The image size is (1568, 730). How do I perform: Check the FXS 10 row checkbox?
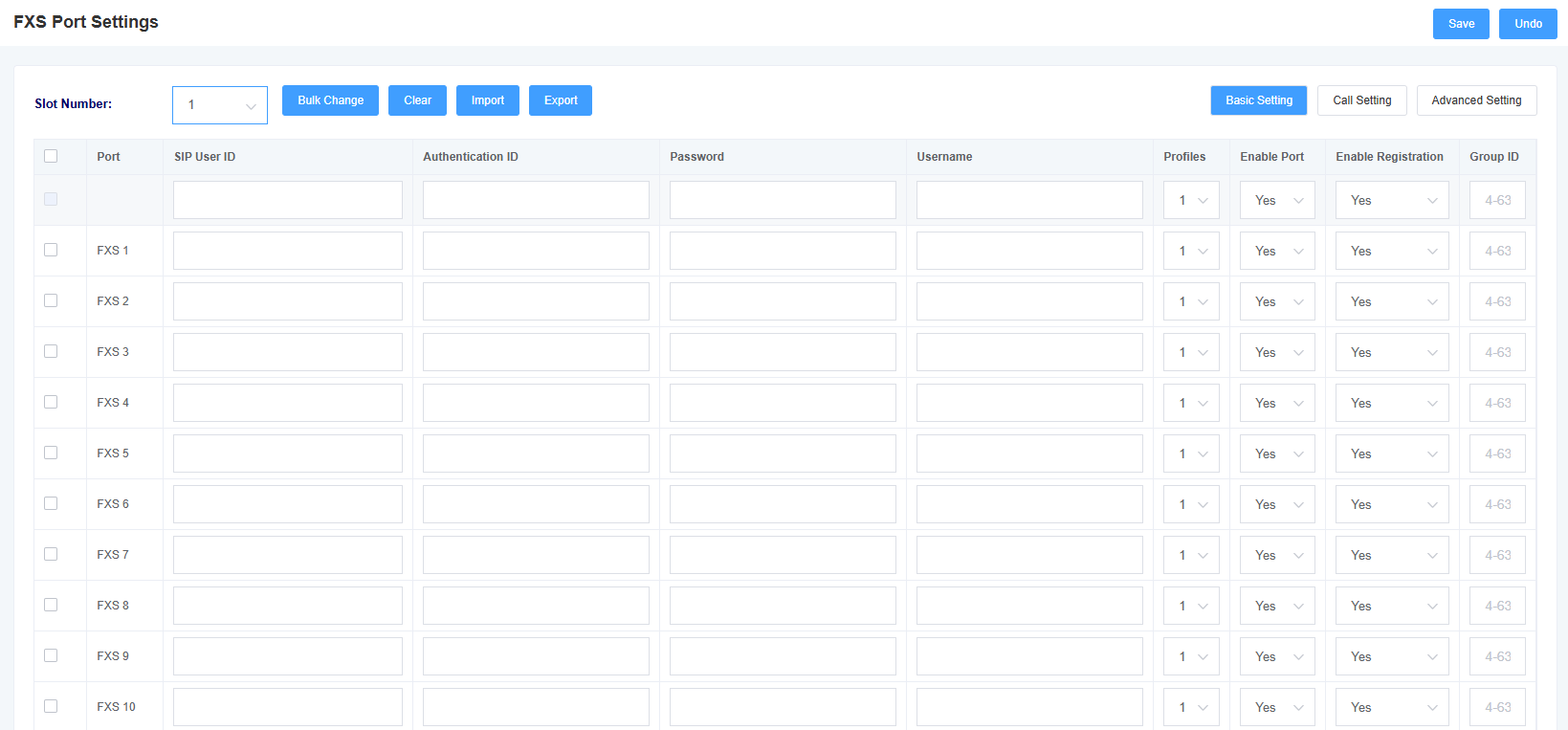click(51, 706)
